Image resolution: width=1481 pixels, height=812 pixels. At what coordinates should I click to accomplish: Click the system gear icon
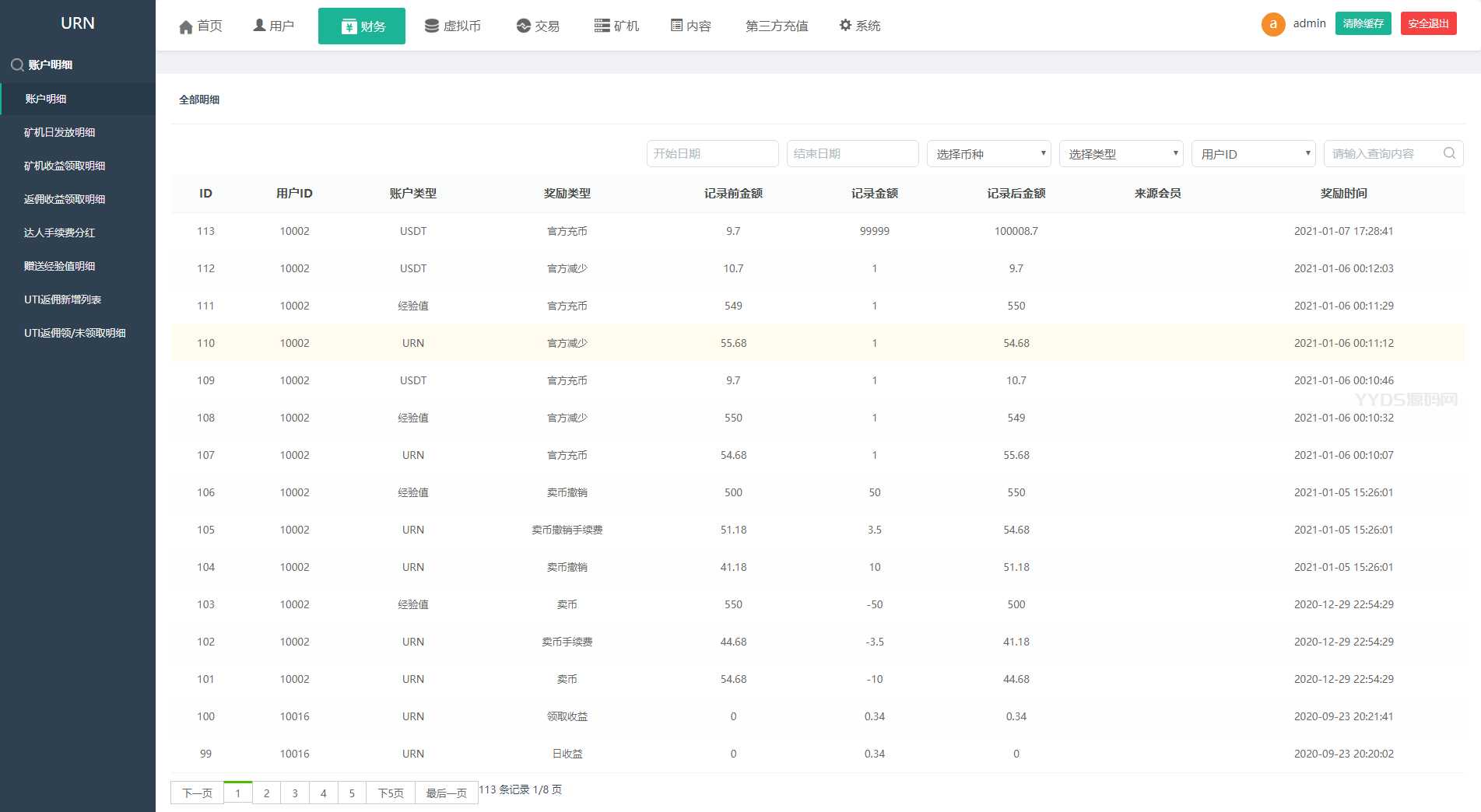845,26
